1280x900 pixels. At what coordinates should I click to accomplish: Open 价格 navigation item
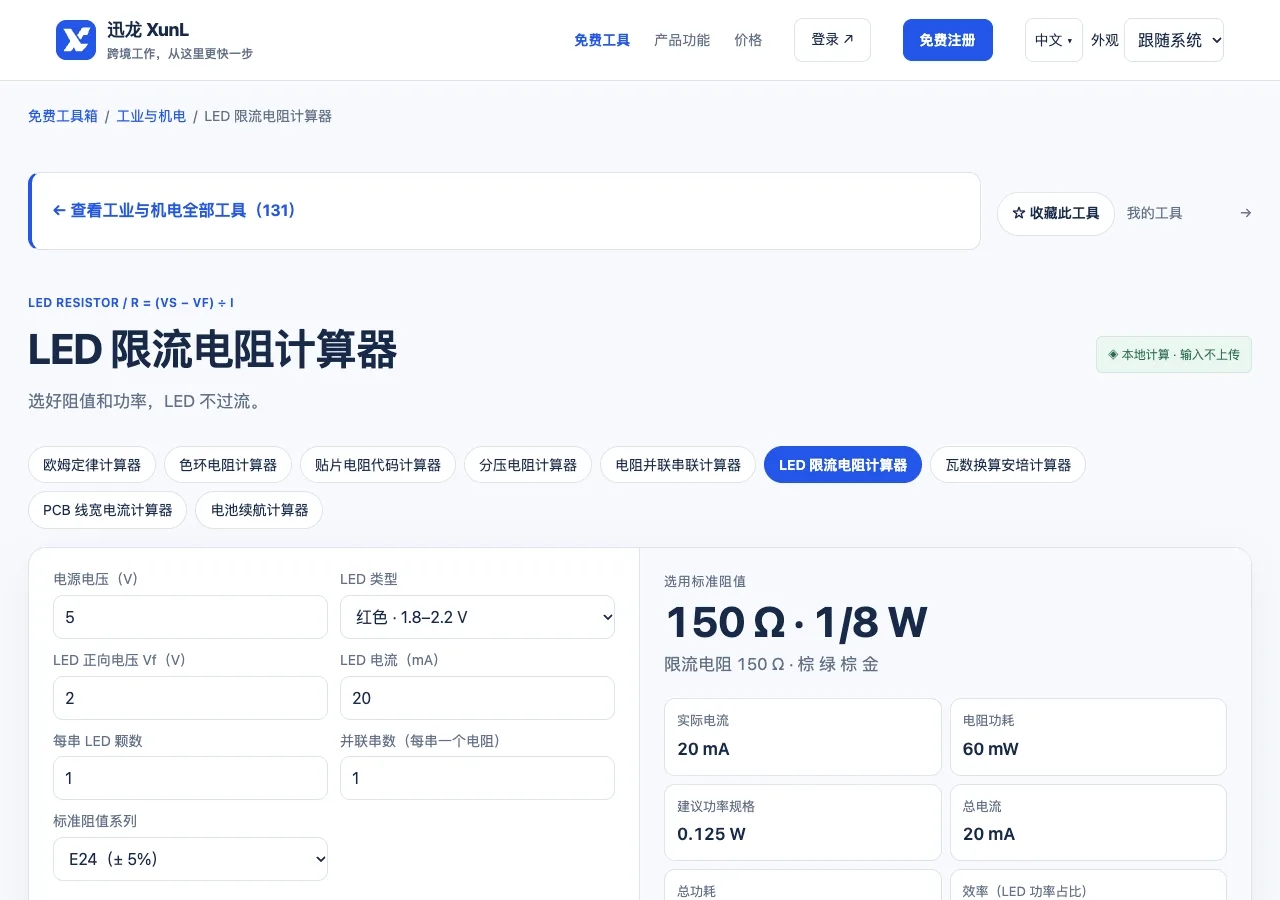point(748,40)
